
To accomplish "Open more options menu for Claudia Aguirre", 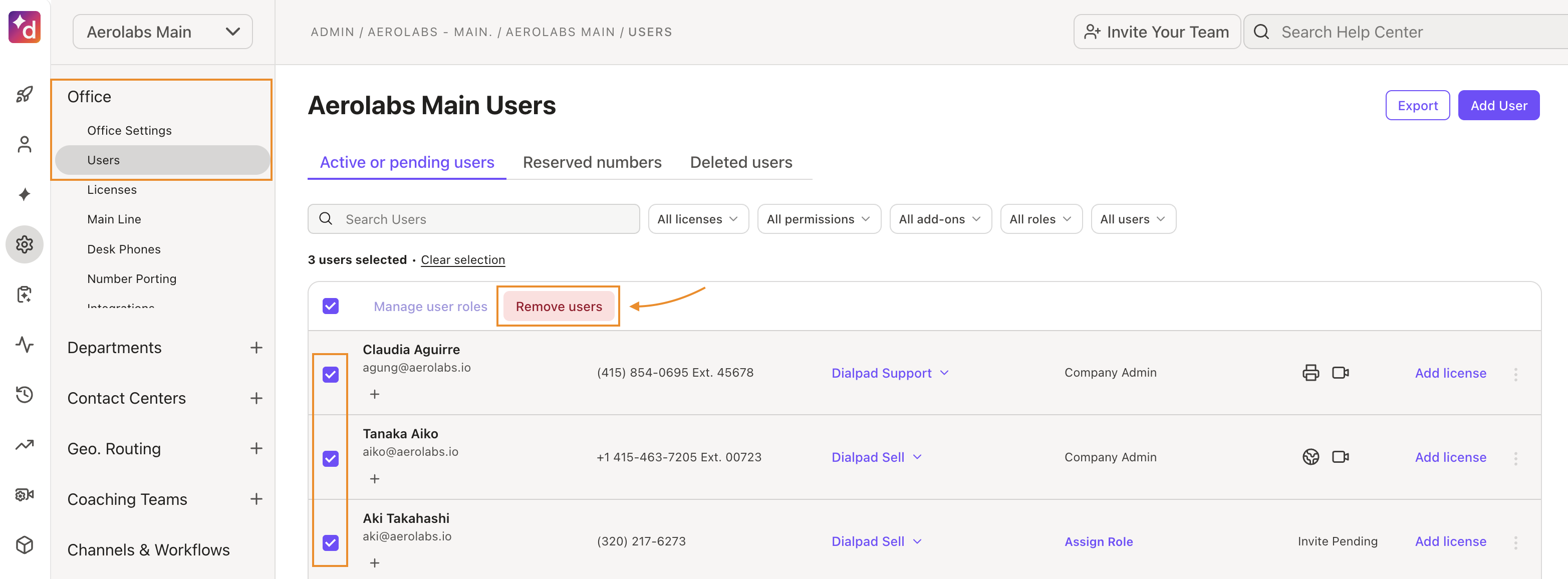I will [x=1516, y=374].
